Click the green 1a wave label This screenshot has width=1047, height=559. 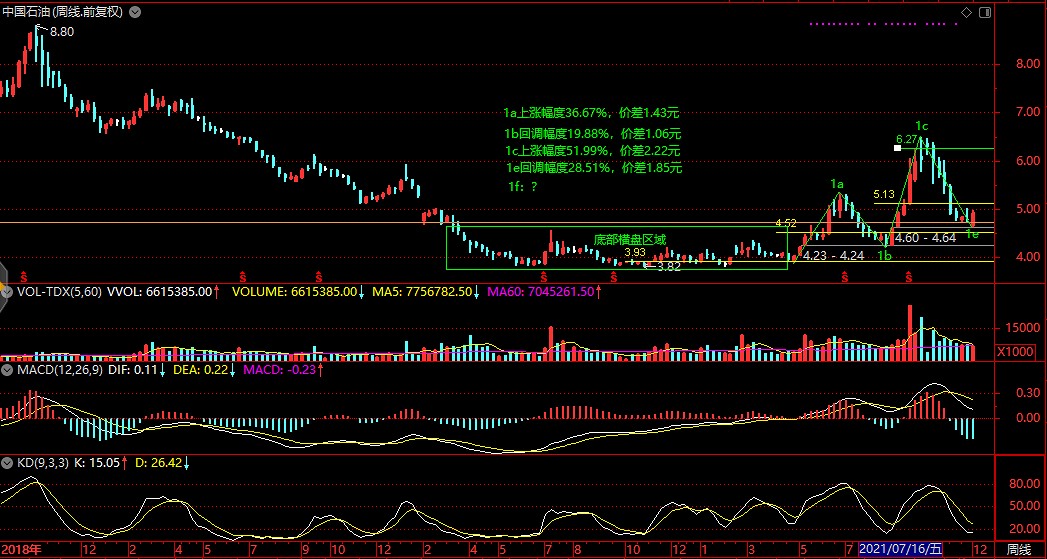(x=837, y=184)
